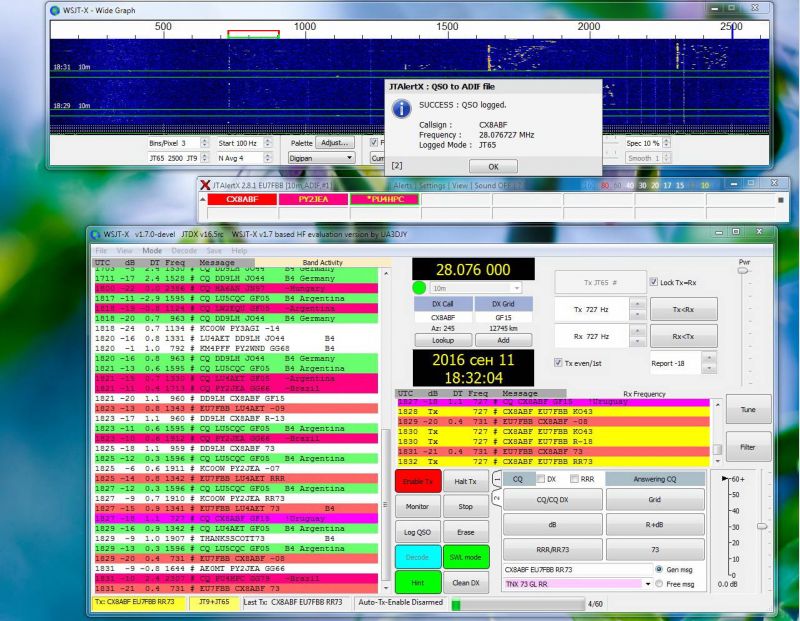800x621 pixels.
Task: Click the Clean DX button
Action: [465, 582]
